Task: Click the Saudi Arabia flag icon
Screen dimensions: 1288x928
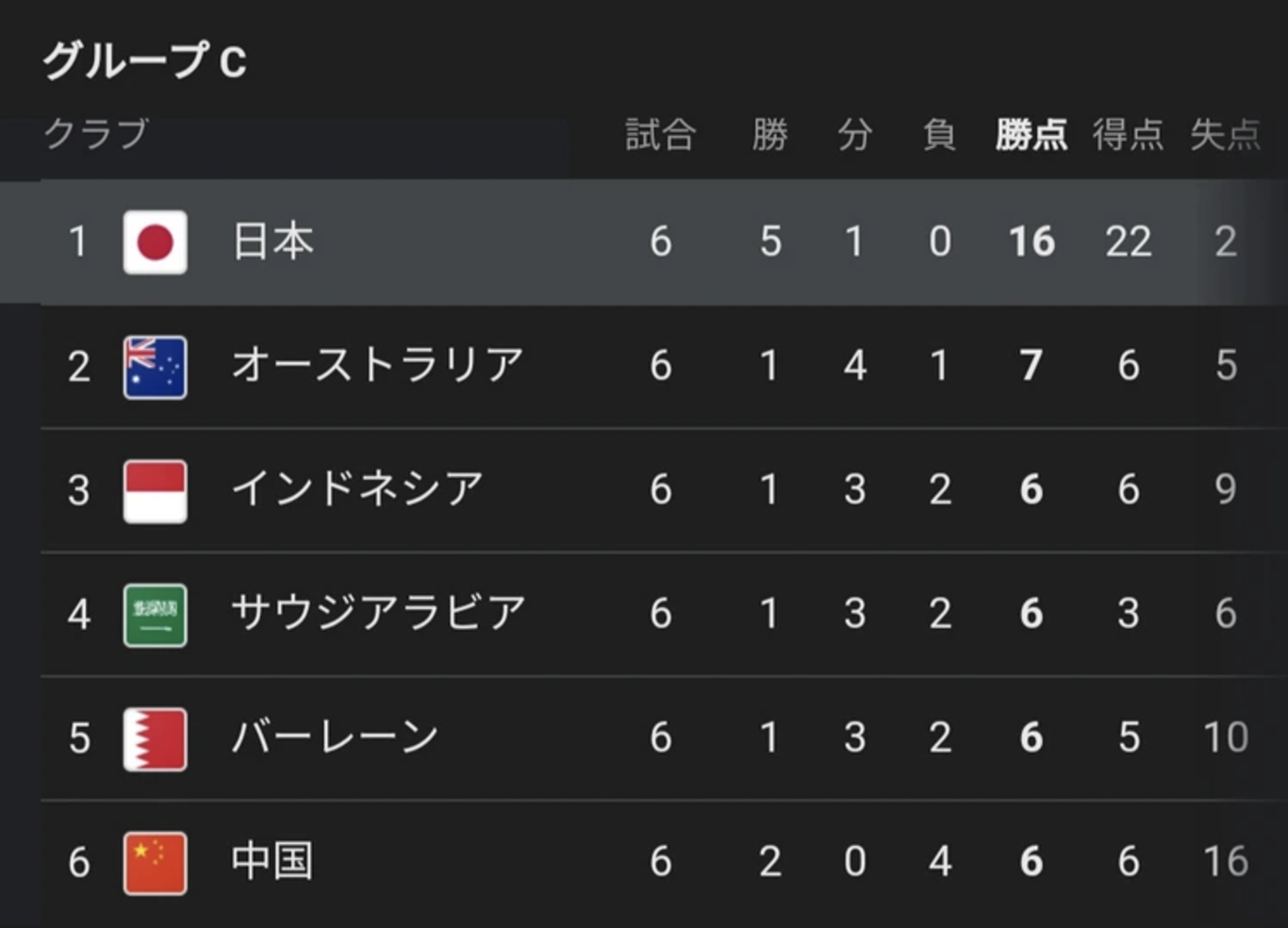Action: [x=156, y=615]
